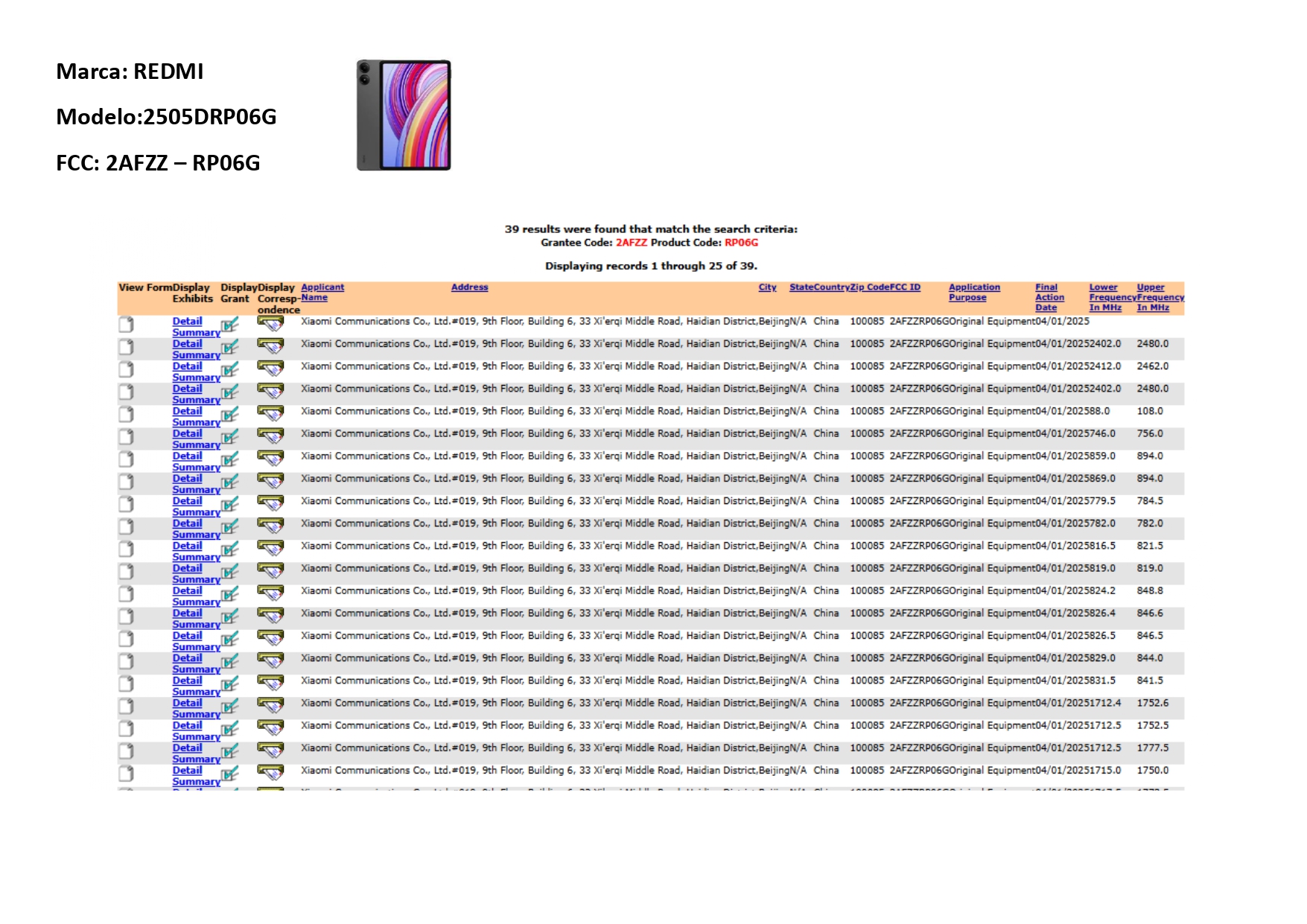
Task: Open View Form icon for 2412.0–2462.0 row
Action: tap(127, 369)
